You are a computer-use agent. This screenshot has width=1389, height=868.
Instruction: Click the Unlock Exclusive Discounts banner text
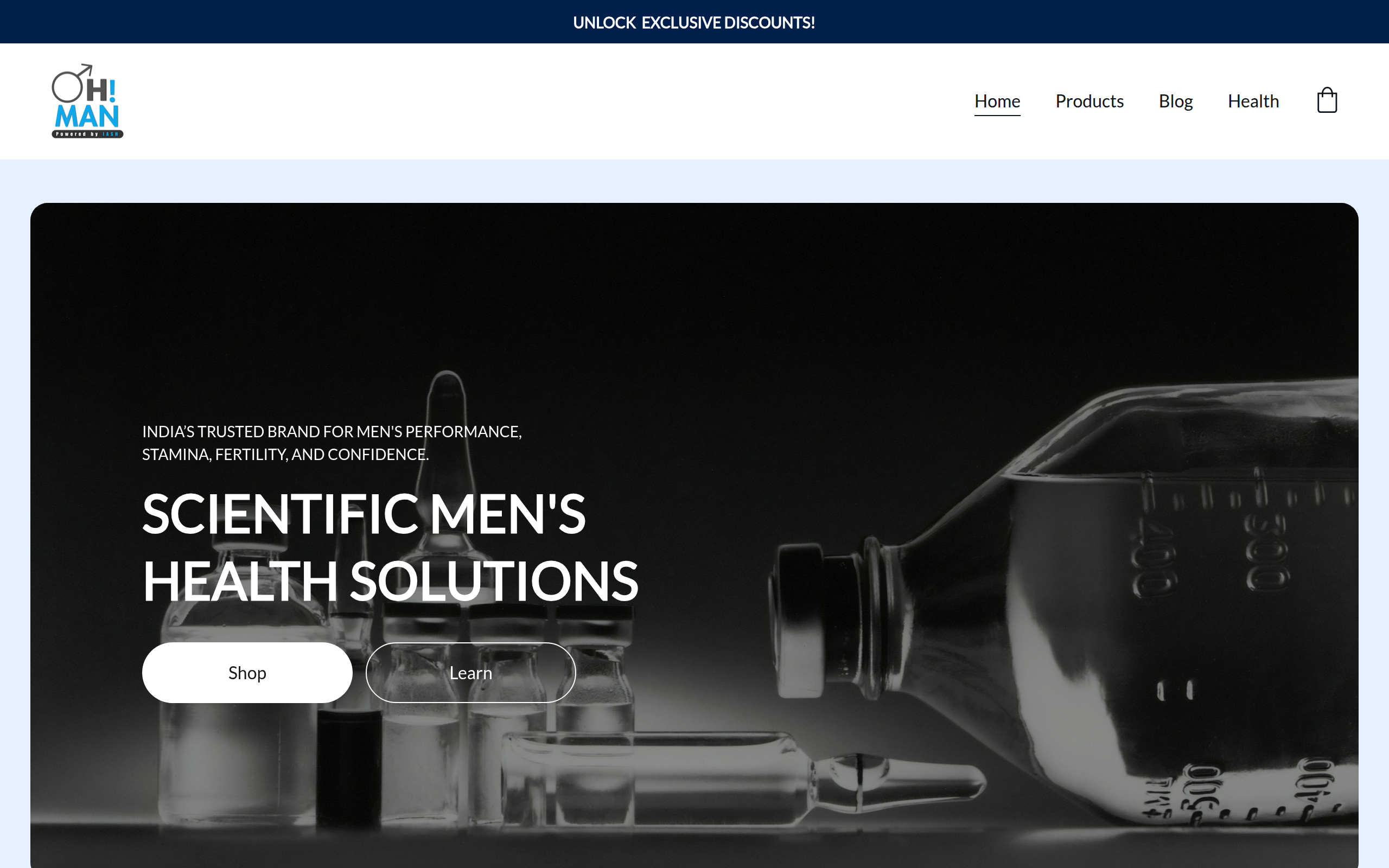click(694, 22)
